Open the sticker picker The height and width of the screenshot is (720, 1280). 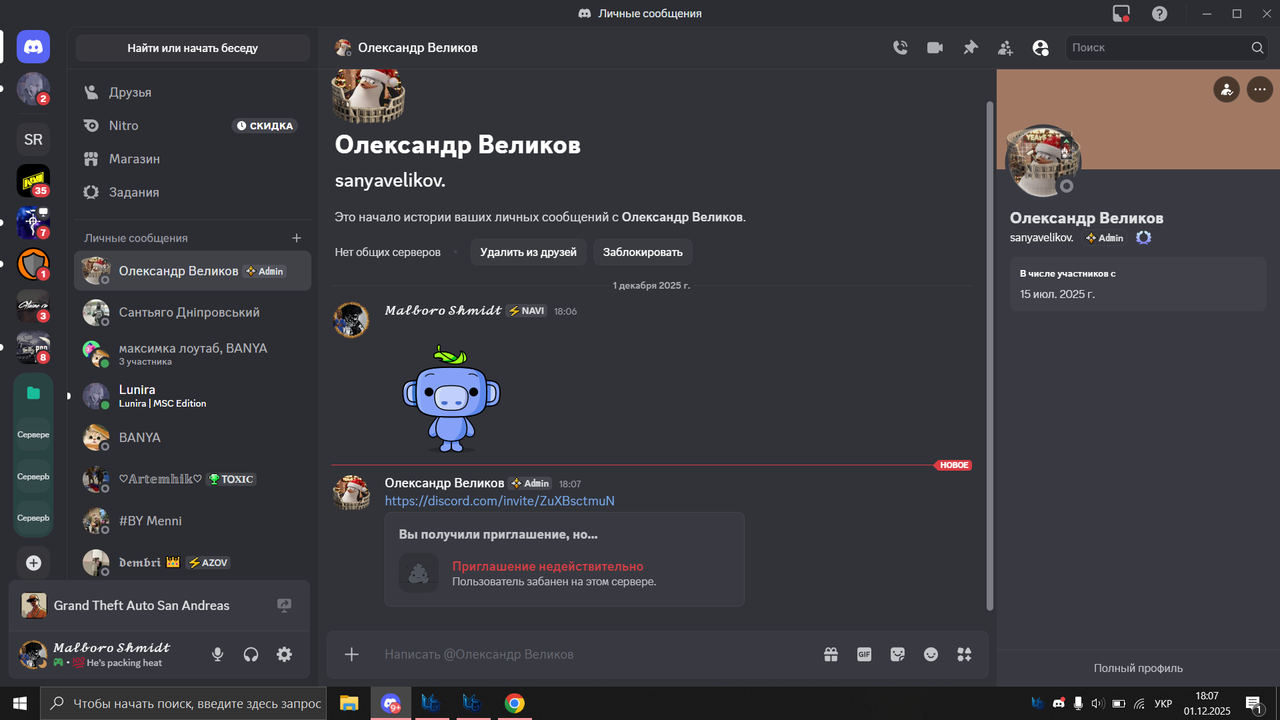pyautogui.click(x=897, y=654)
